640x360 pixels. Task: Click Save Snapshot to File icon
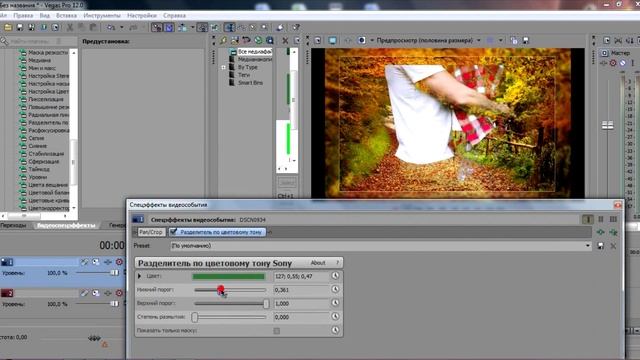pyautogui.click(x=526, y=40)
